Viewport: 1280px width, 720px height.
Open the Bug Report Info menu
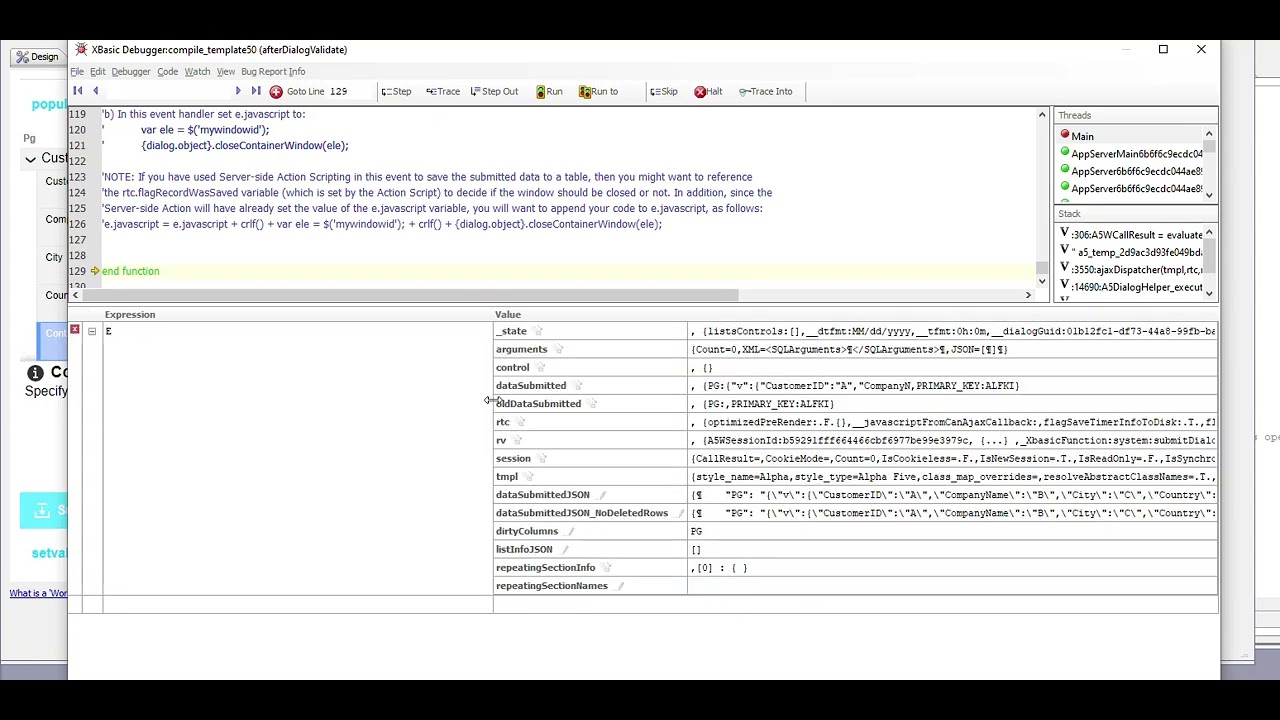[x=273, y=71]
